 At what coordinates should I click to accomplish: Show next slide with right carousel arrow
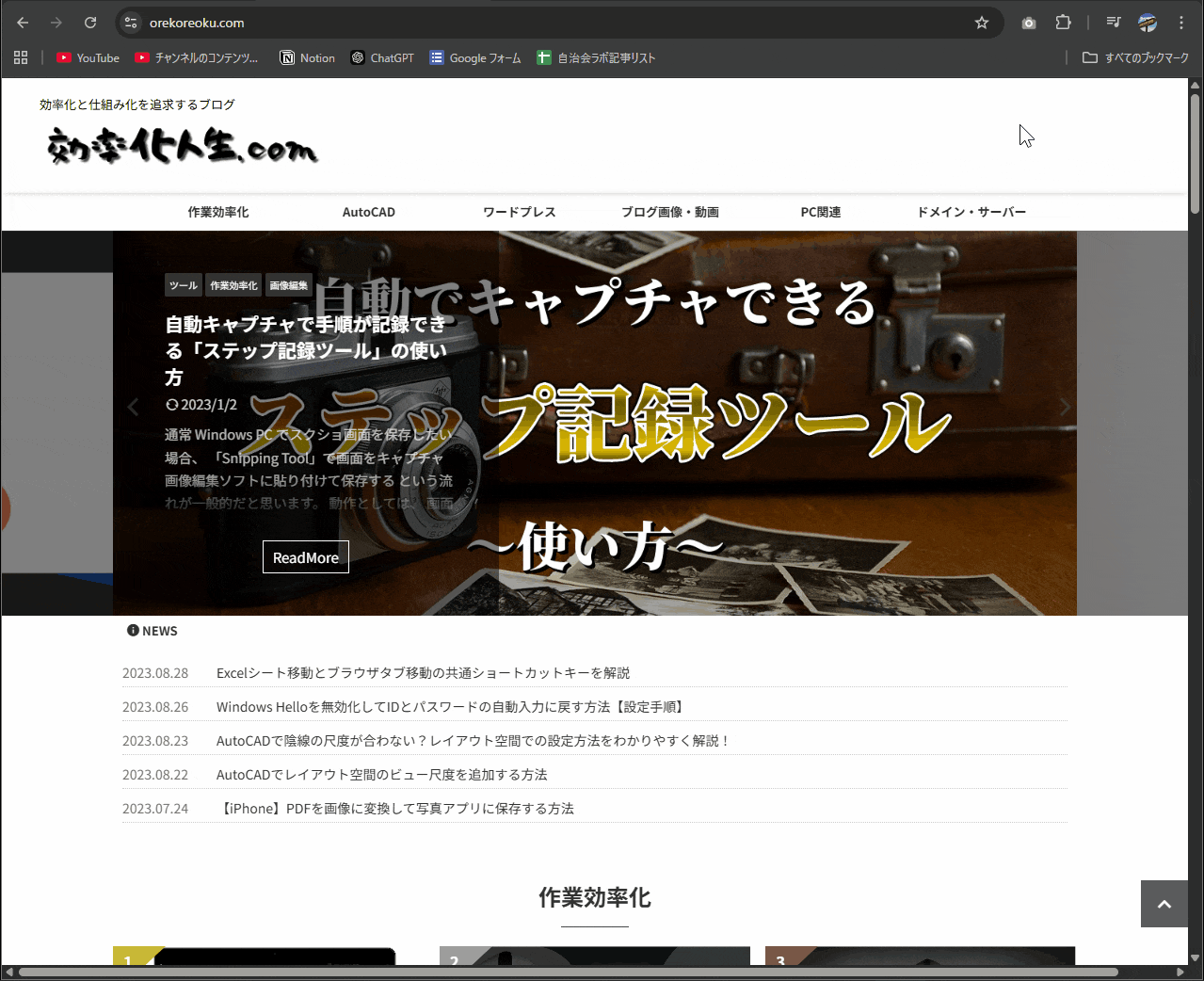pos(1065,407)
